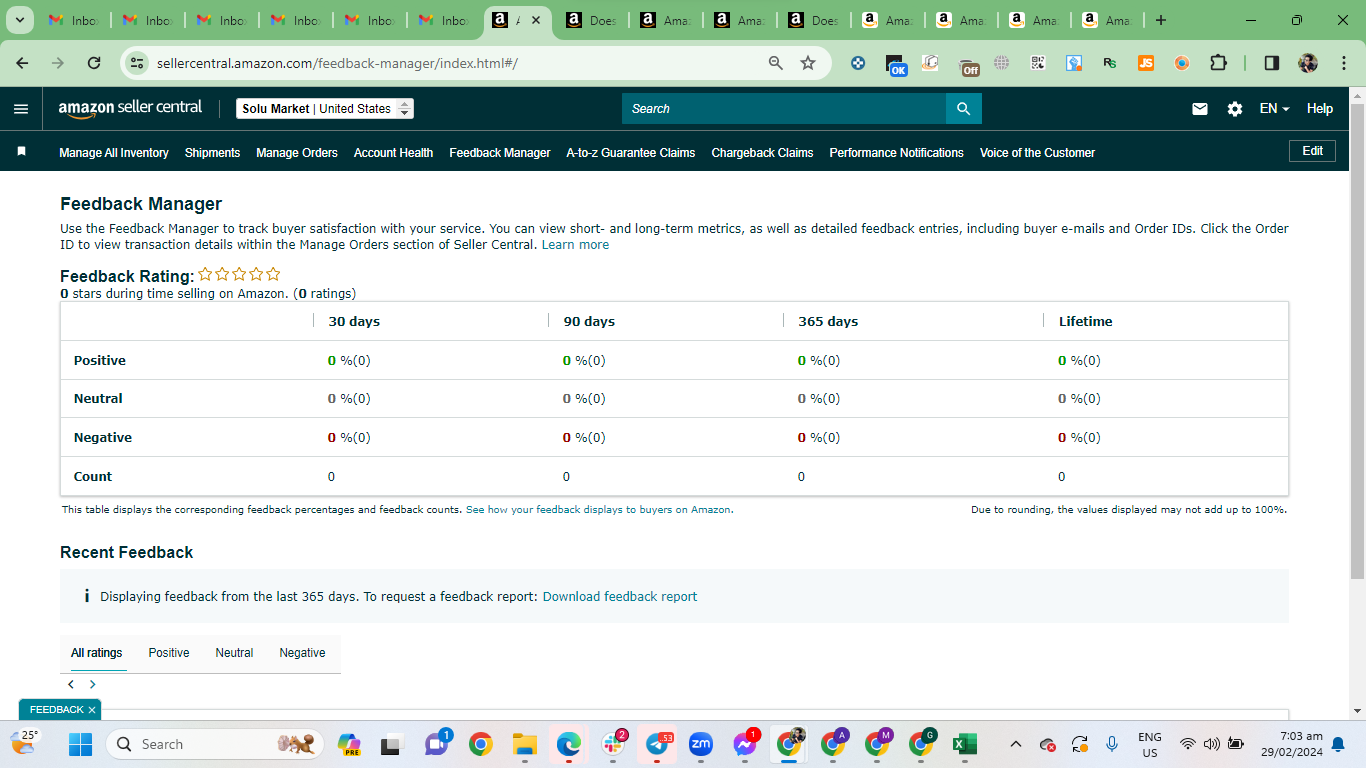Show hidden system tray icons
Image resolution: width=1366 pixels, height=768 pixels.
pyautogui.click(x=1016, y=744)
